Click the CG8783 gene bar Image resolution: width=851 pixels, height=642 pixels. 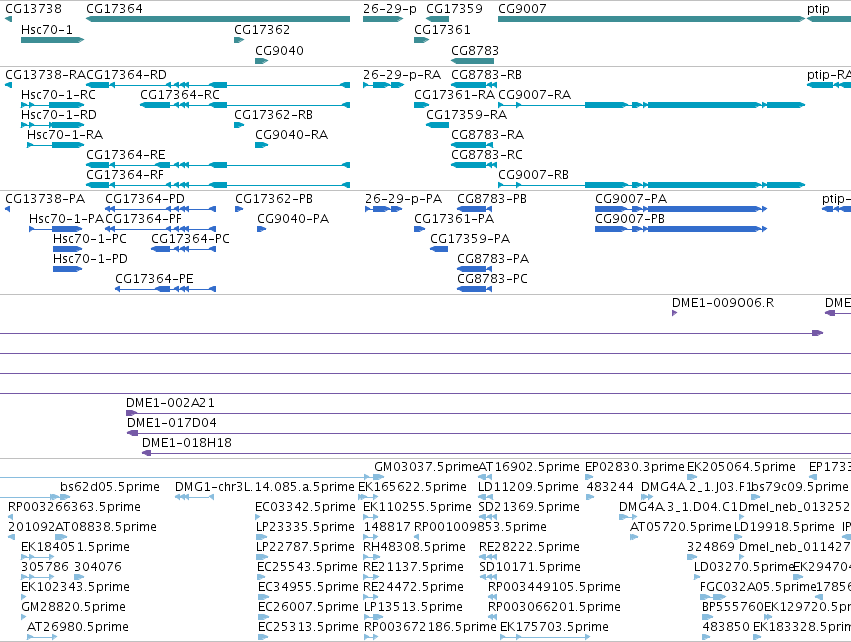tap(472, 61)
